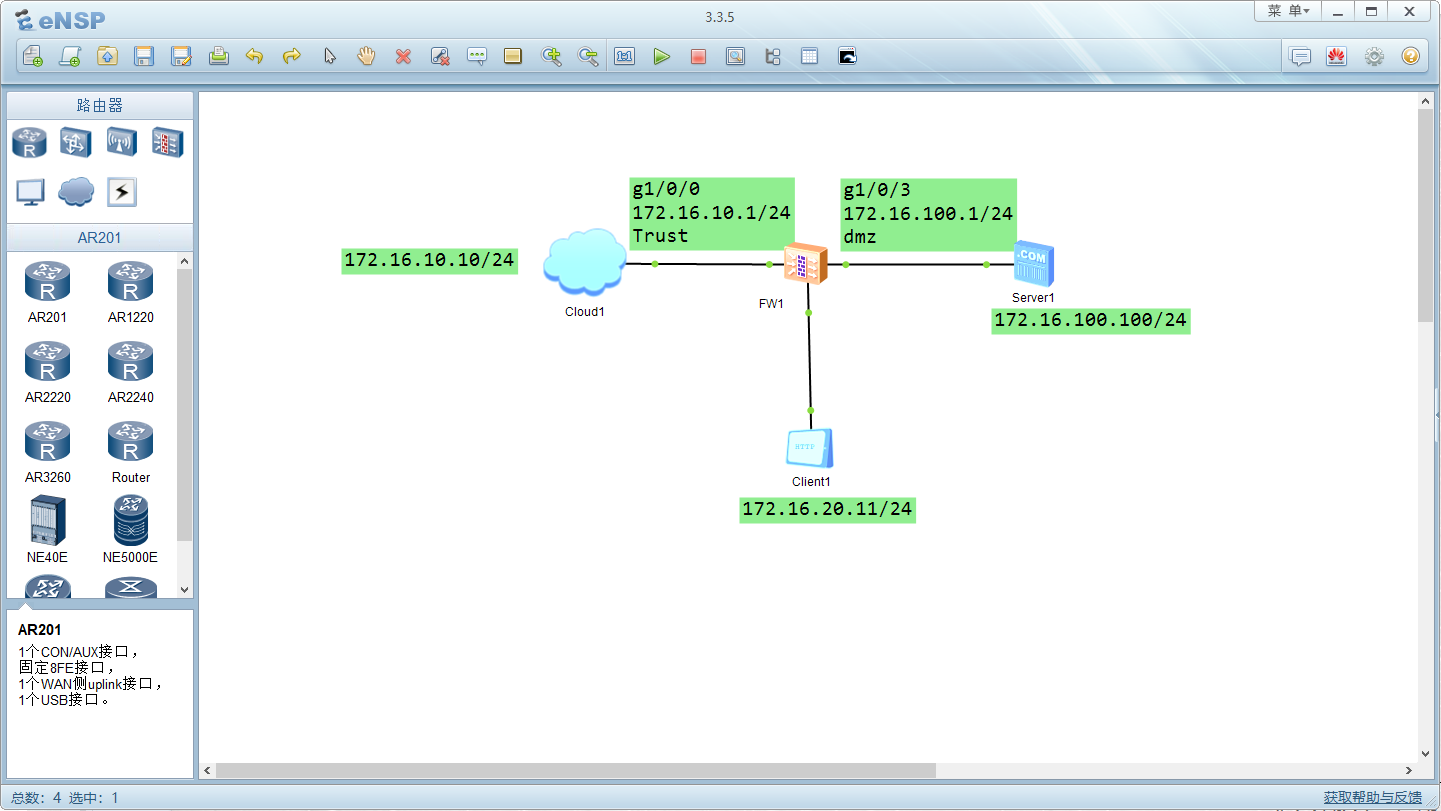Click the data capture magnifier icon
The width and height of the screenshot is (1441, 811).
(735, 56)
